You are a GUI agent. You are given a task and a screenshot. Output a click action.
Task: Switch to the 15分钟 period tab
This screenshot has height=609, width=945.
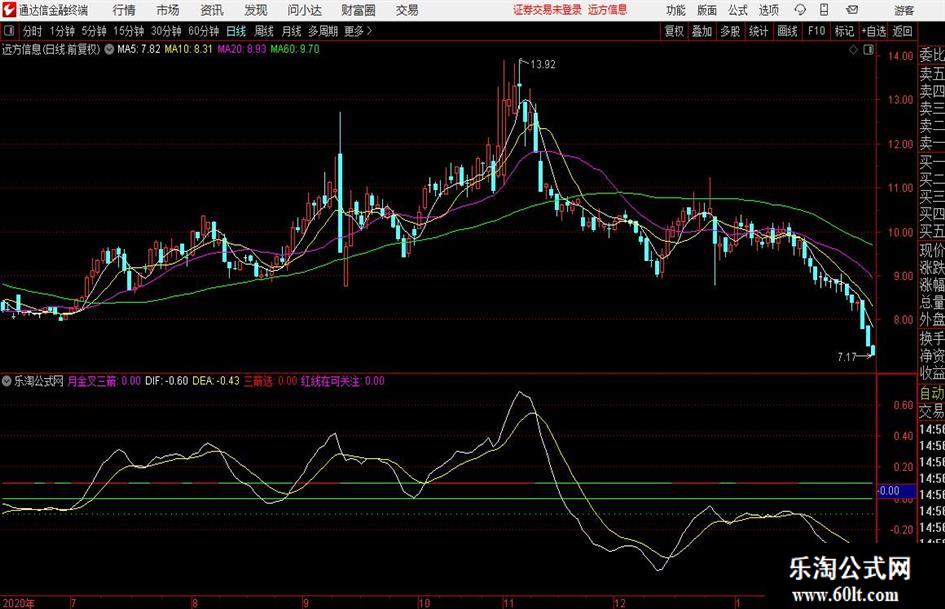[129, 31]
